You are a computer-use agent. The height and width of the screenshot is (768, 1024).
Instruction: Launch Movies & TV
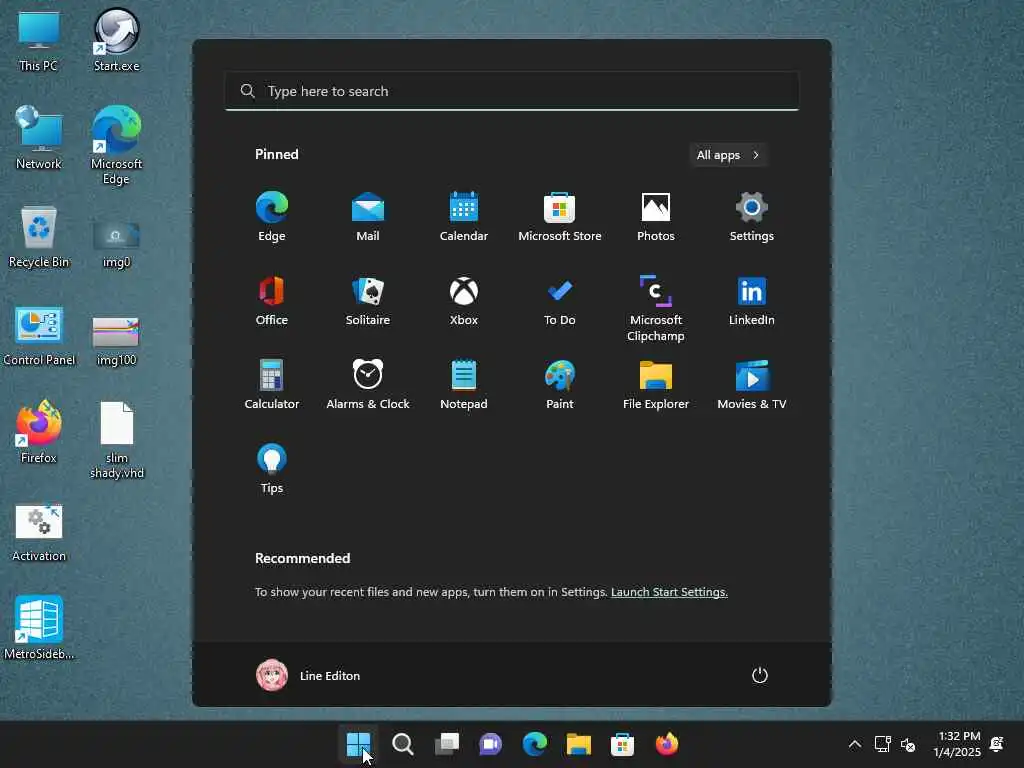752,385
